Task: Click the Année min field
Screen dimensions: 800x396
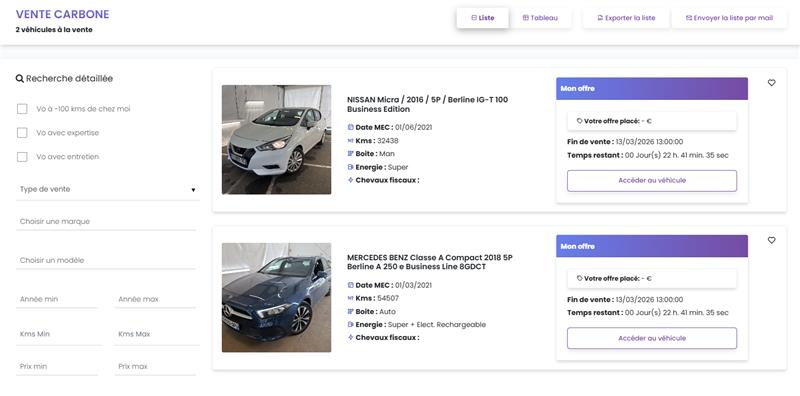Action: tap(57, 299)
